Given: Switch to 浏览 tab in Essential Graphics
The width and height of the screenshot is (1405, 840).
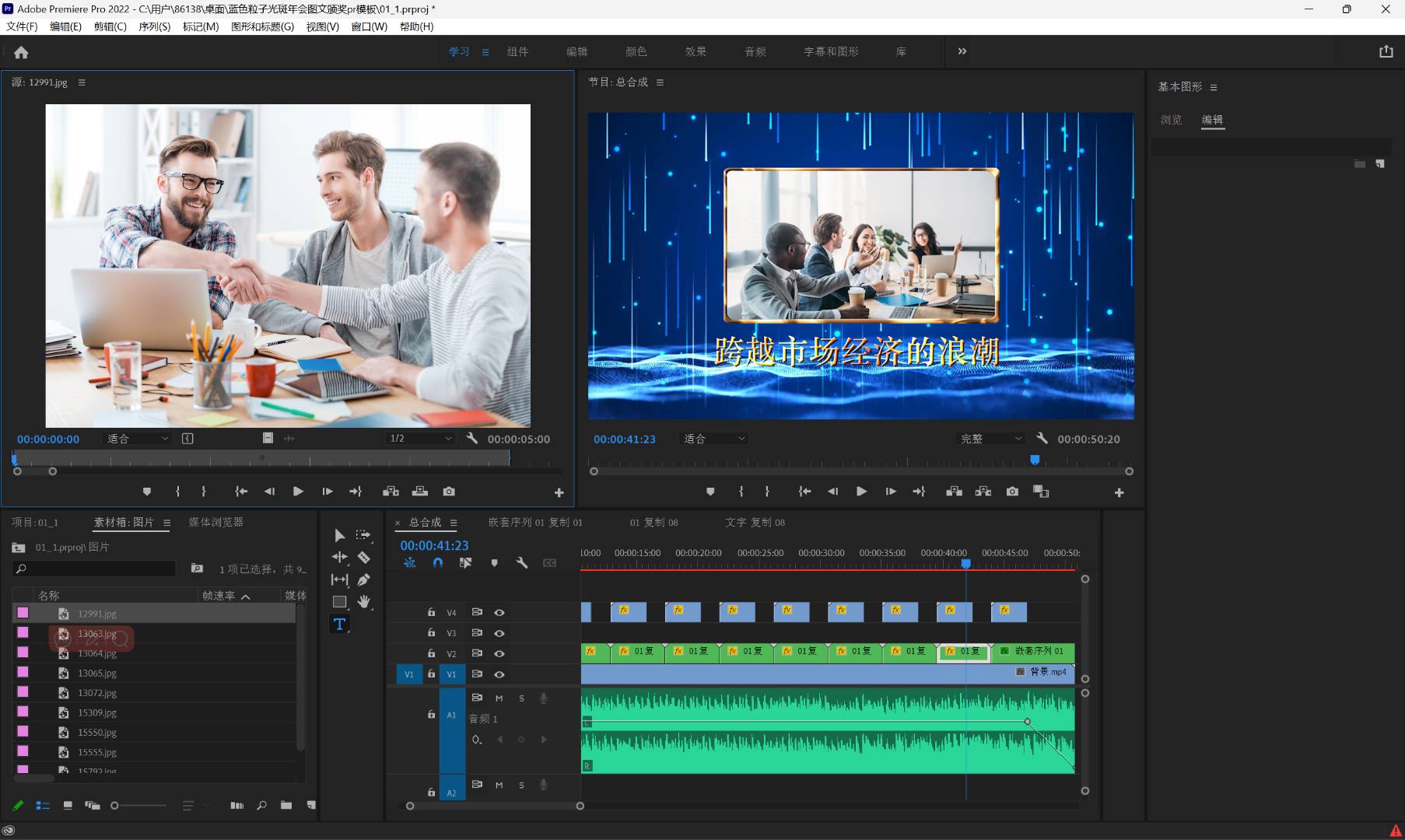Looking at the screenshot, I should (1171, 120).
